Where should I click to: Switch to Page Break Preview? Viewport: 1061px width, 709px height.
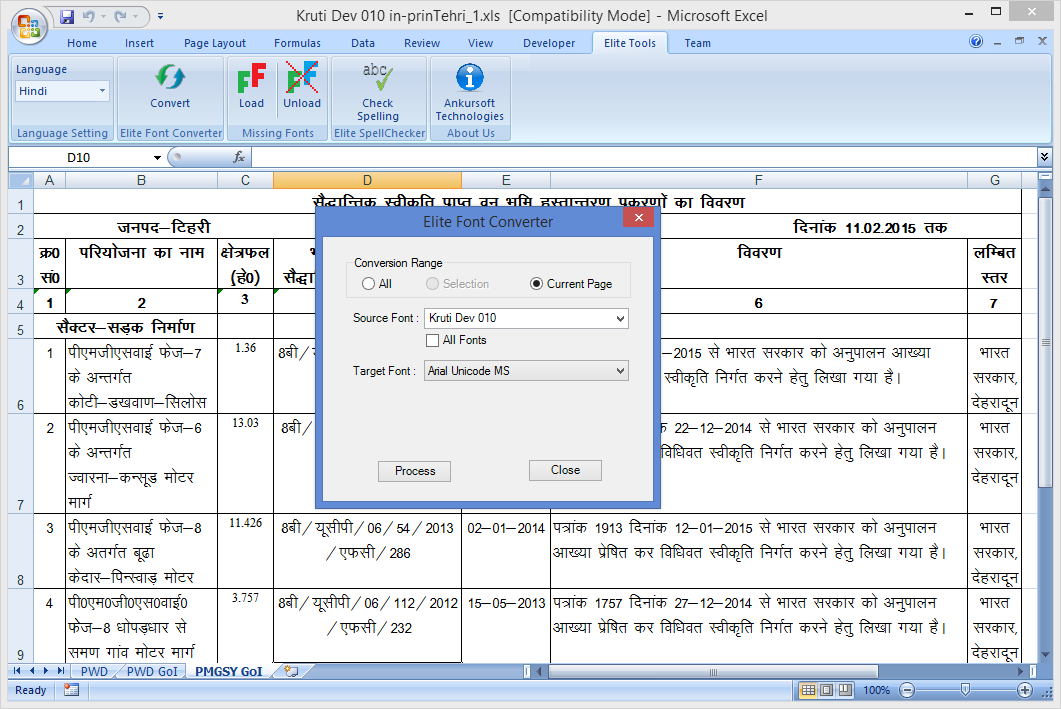(x=845, y=690)
